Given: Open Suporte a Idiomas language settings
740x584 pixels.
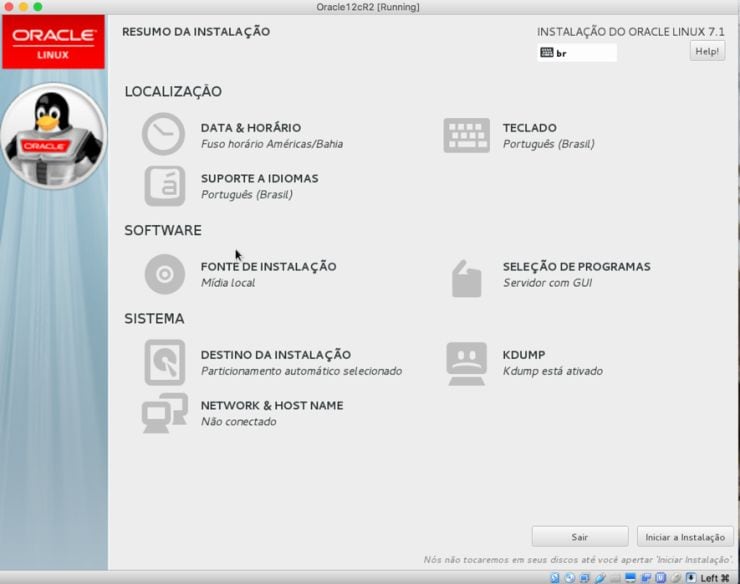Looking at the screenshot, I should pyautogui.click(x=231, y=186).
